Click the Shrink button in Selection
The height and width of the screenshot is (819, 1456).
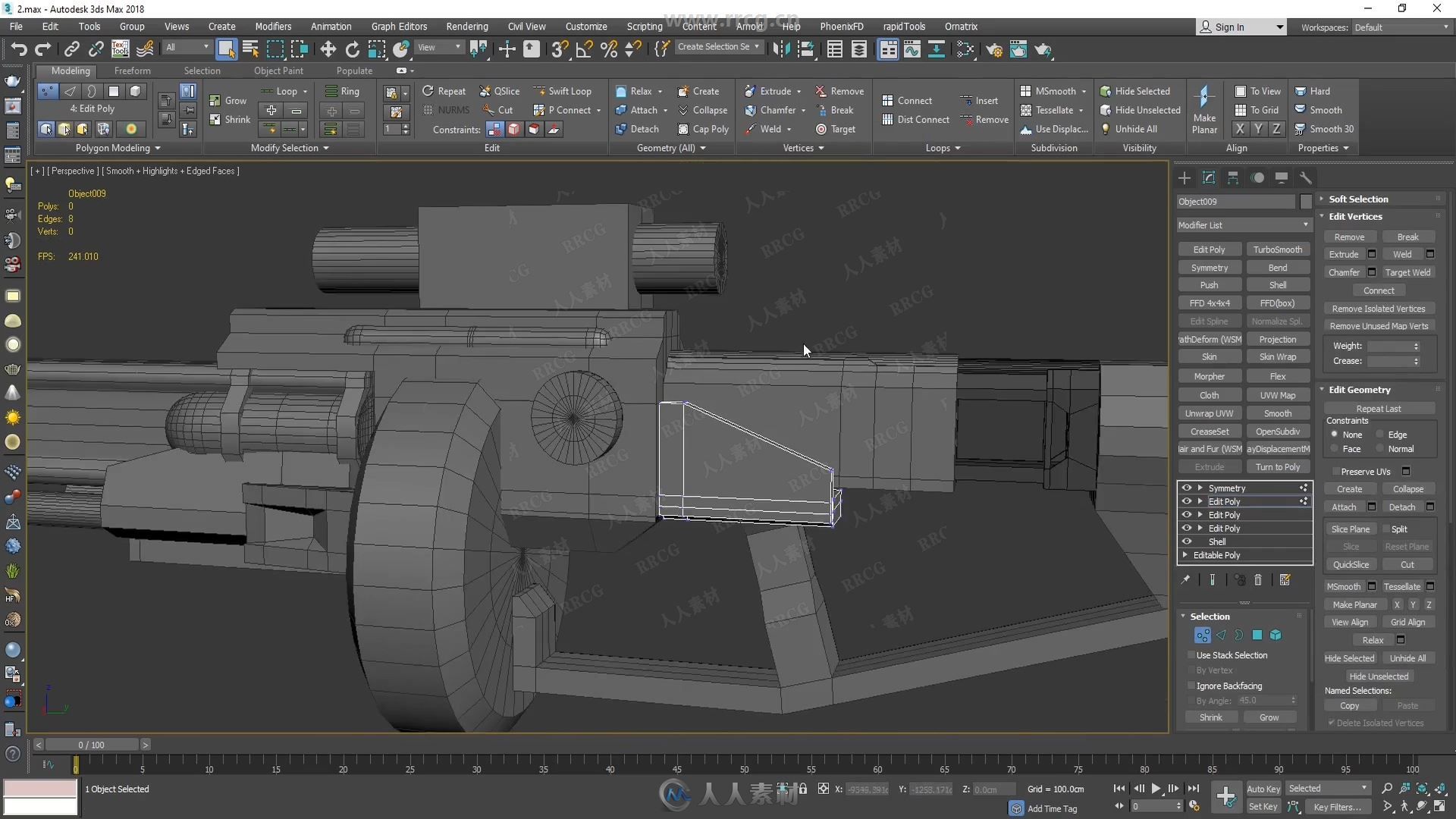(x=1212, y=717)
